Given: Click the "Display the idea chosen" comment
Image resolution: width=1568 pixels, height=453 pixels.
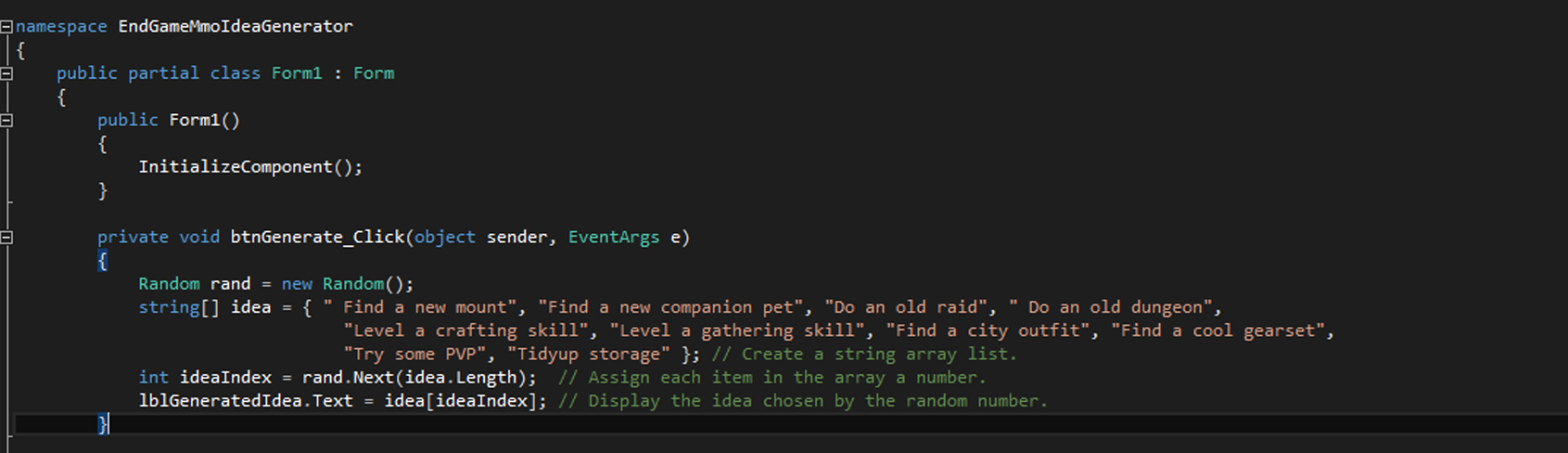Looking at the screenshot, I should [802, 401].
